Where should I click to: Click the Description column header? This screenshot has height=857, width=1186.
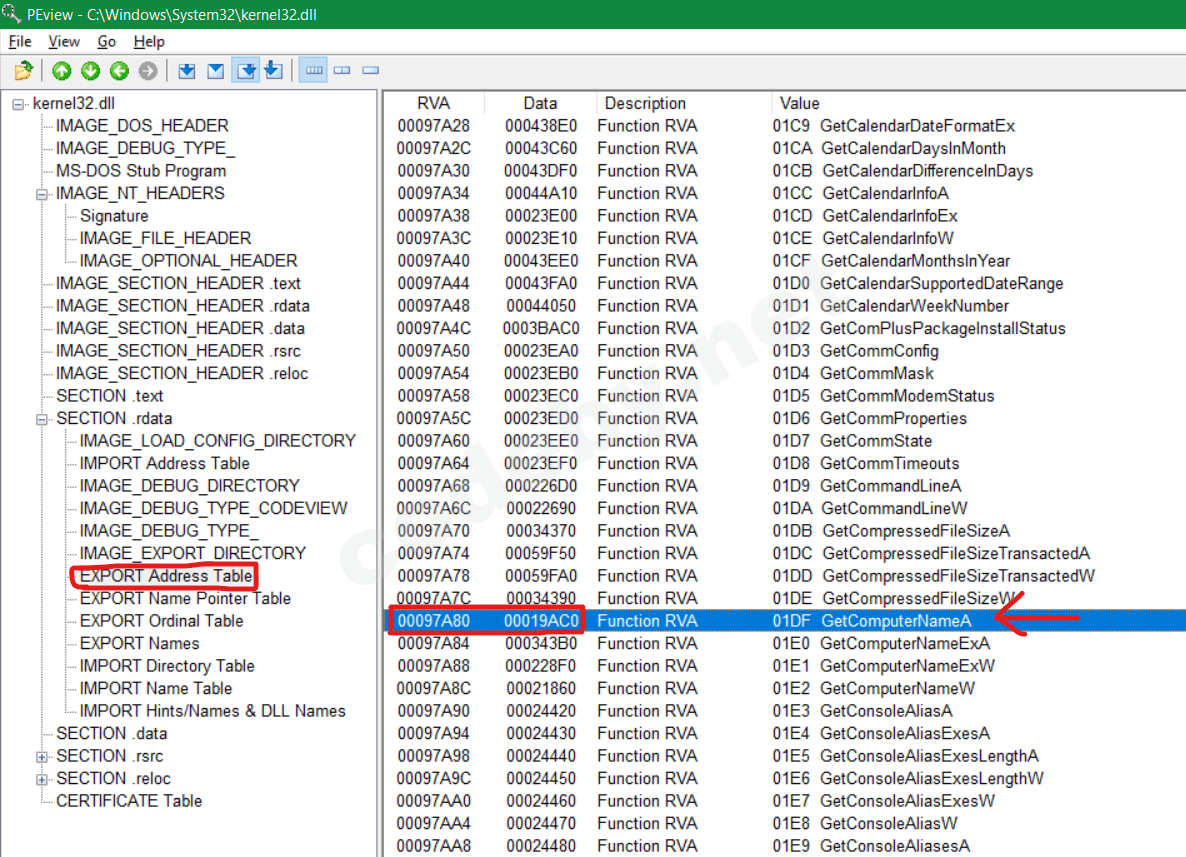pyautogui.click(x=645, y=103)
